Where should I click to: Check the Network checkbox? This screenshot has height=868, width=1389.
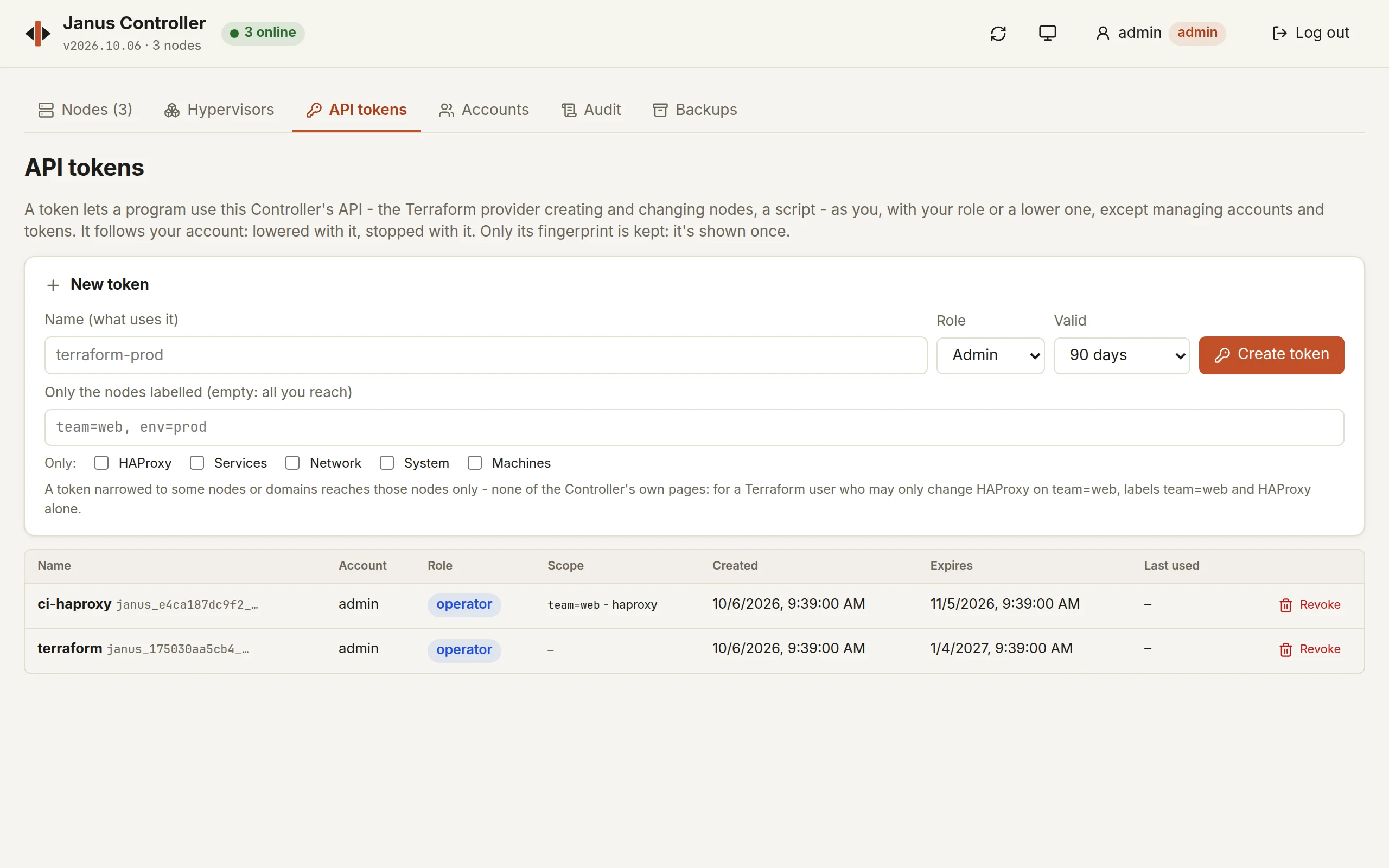pos(292,463)
